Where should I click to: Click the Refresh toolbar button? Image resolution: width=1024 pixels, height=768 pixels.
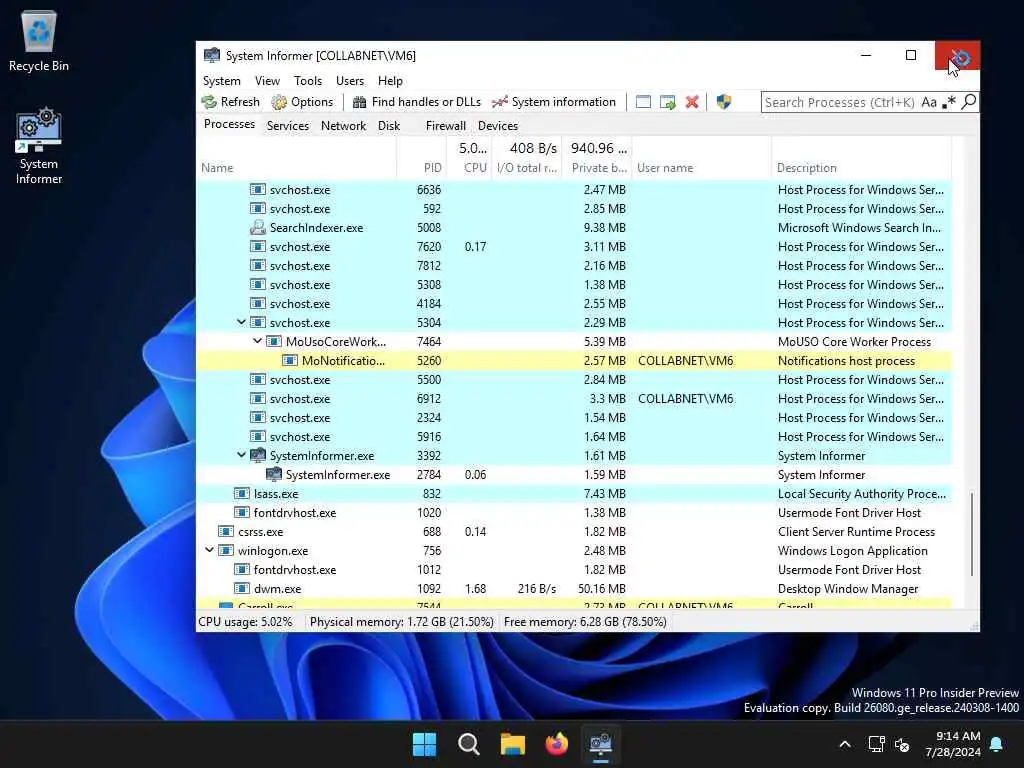point(231,102)
